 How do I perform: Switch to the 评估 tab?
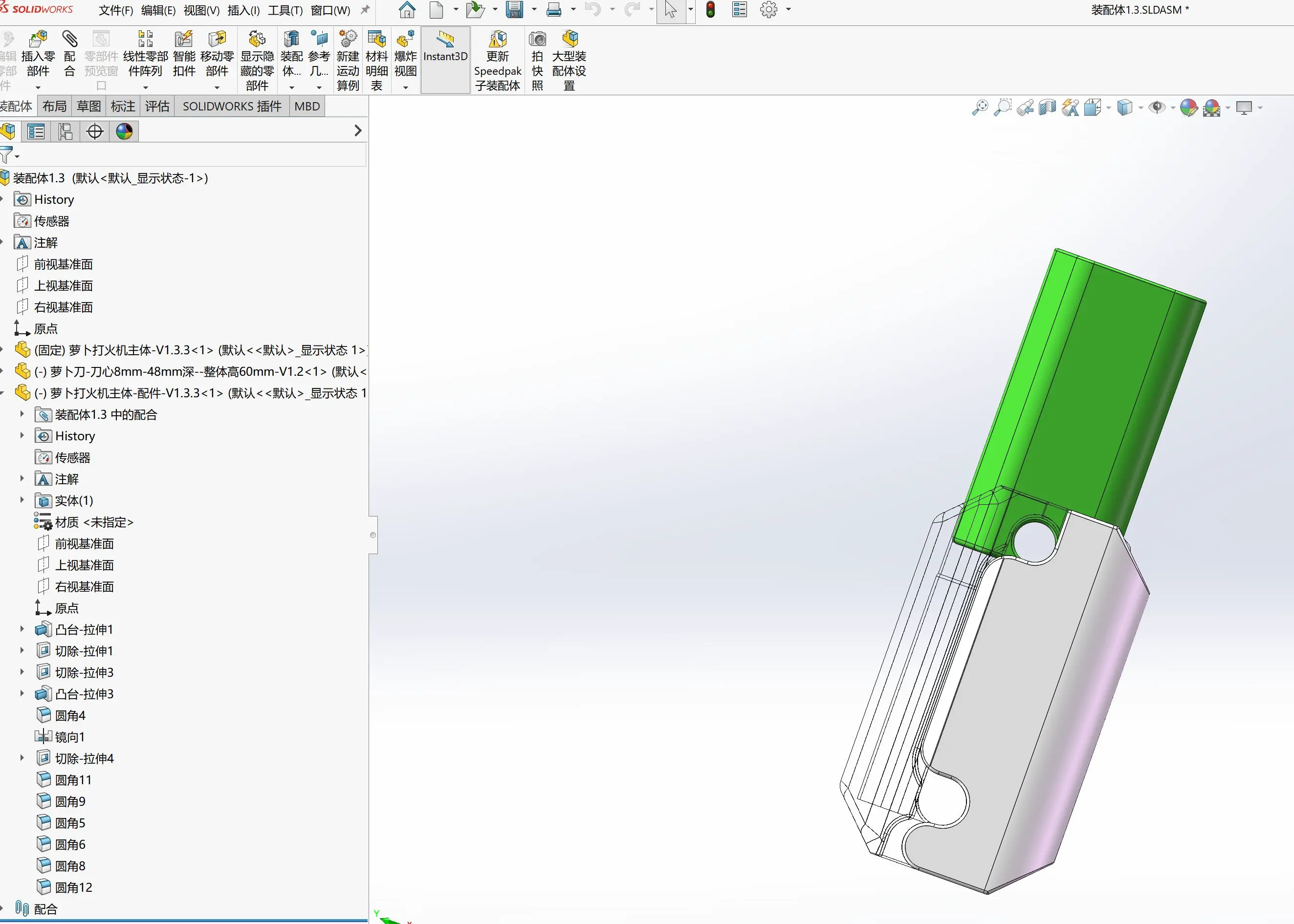point(157,107)
